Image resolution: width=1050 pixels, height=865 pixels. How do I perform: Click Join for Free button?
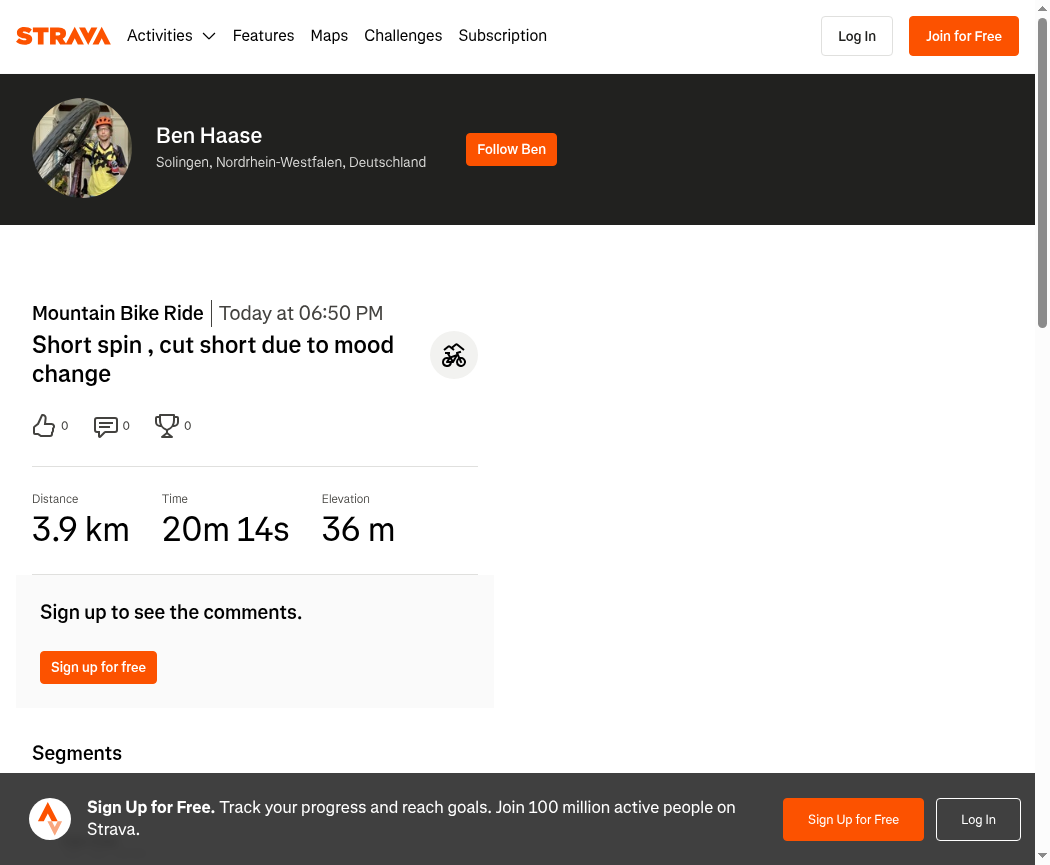(964, 36)
